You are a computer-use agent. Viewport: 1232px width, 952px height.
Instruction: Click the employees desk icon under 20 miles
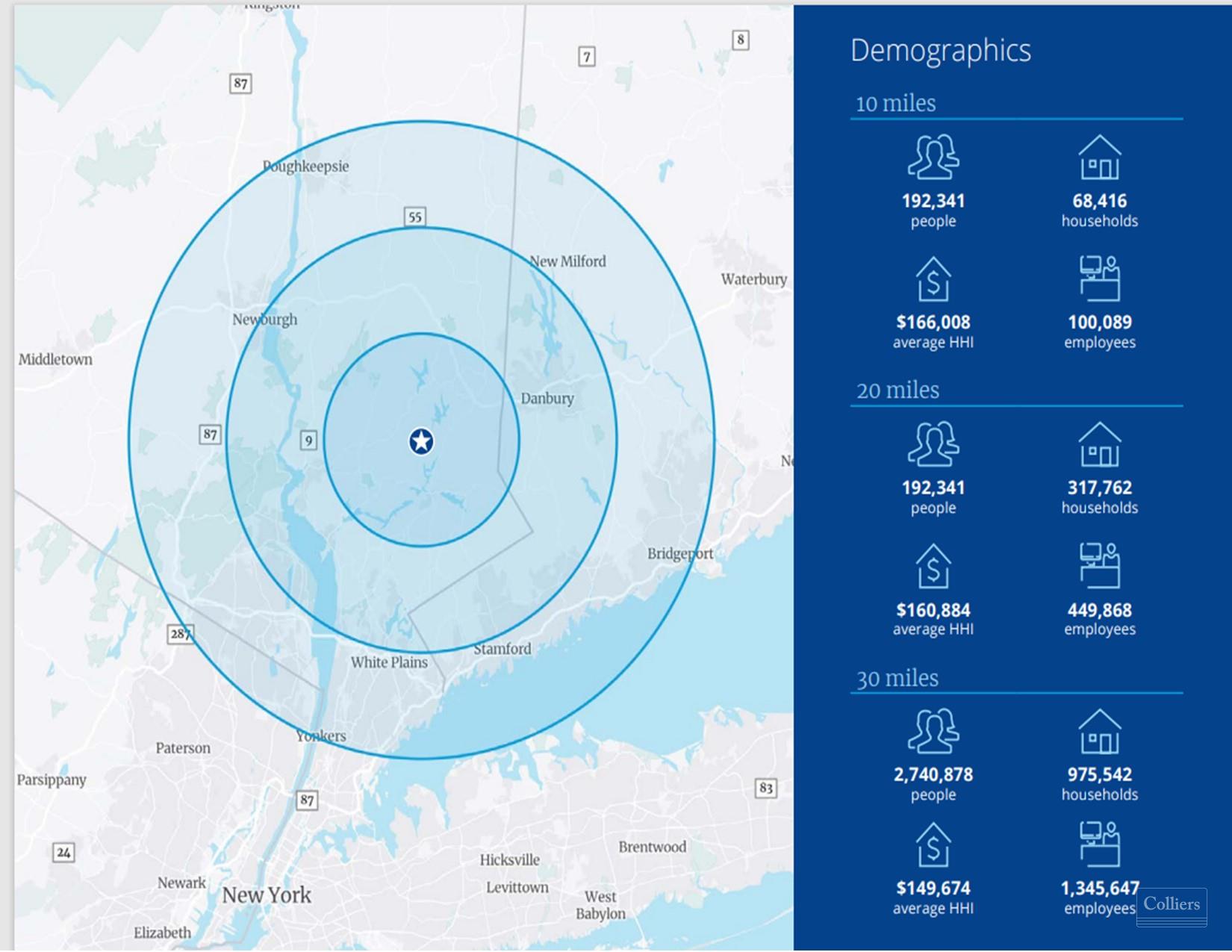pyautogui.click(x=1099, y=565)
